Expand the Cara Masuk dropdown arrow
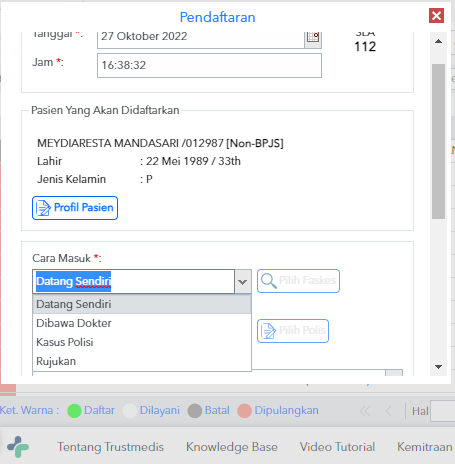This screenshot has width=455, height=464. [243, 282]
